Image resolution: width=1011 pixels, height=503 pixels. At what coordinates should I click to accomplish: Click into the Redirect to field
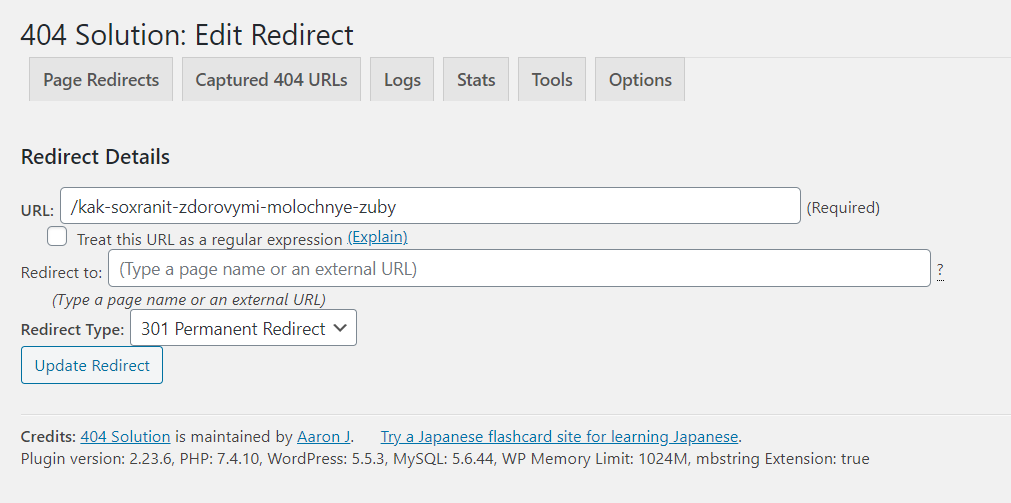pyautogui.click(x=519, y=268)
